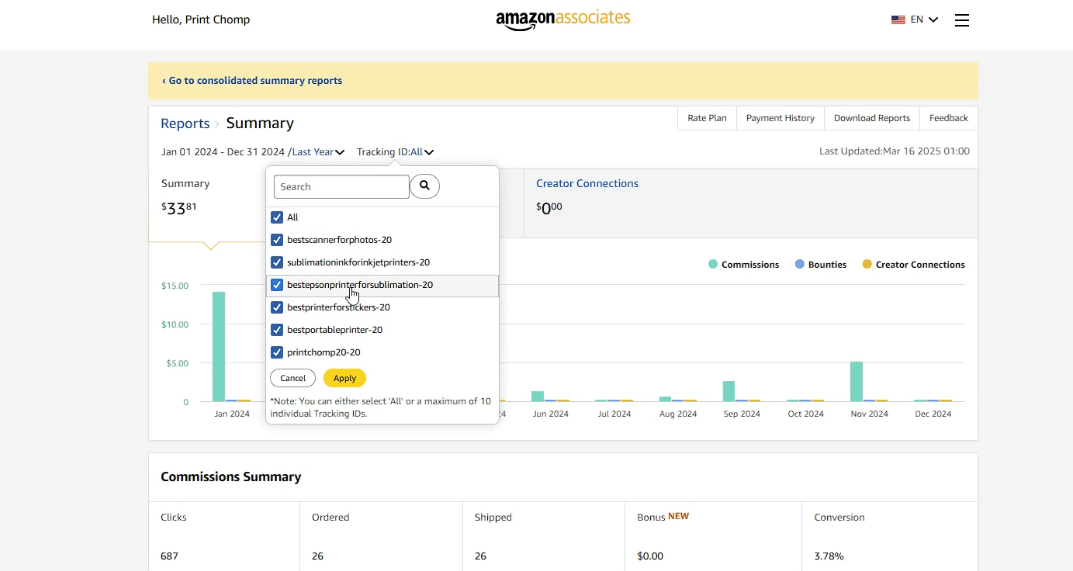Screen dimensions: 1073x571
Task: Click the Dec 2024 axis label
Action: (x=933, y=414)
